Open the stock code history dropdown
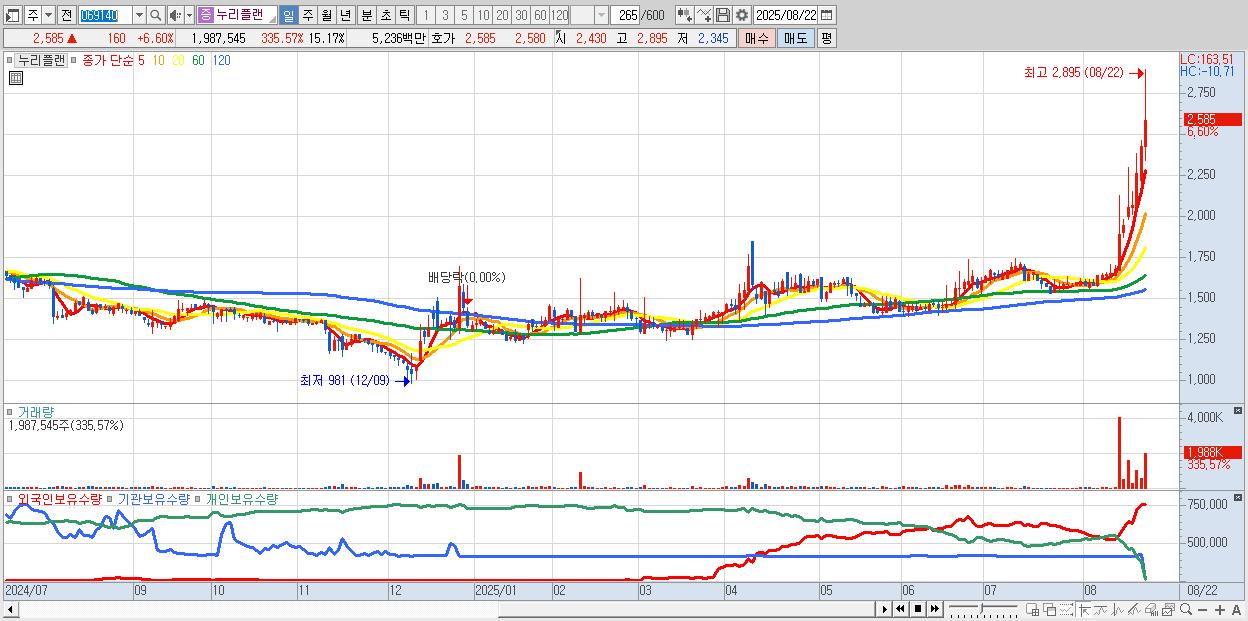The width and height of the screenshot is (1248, 621). click(x=139, y=15)
